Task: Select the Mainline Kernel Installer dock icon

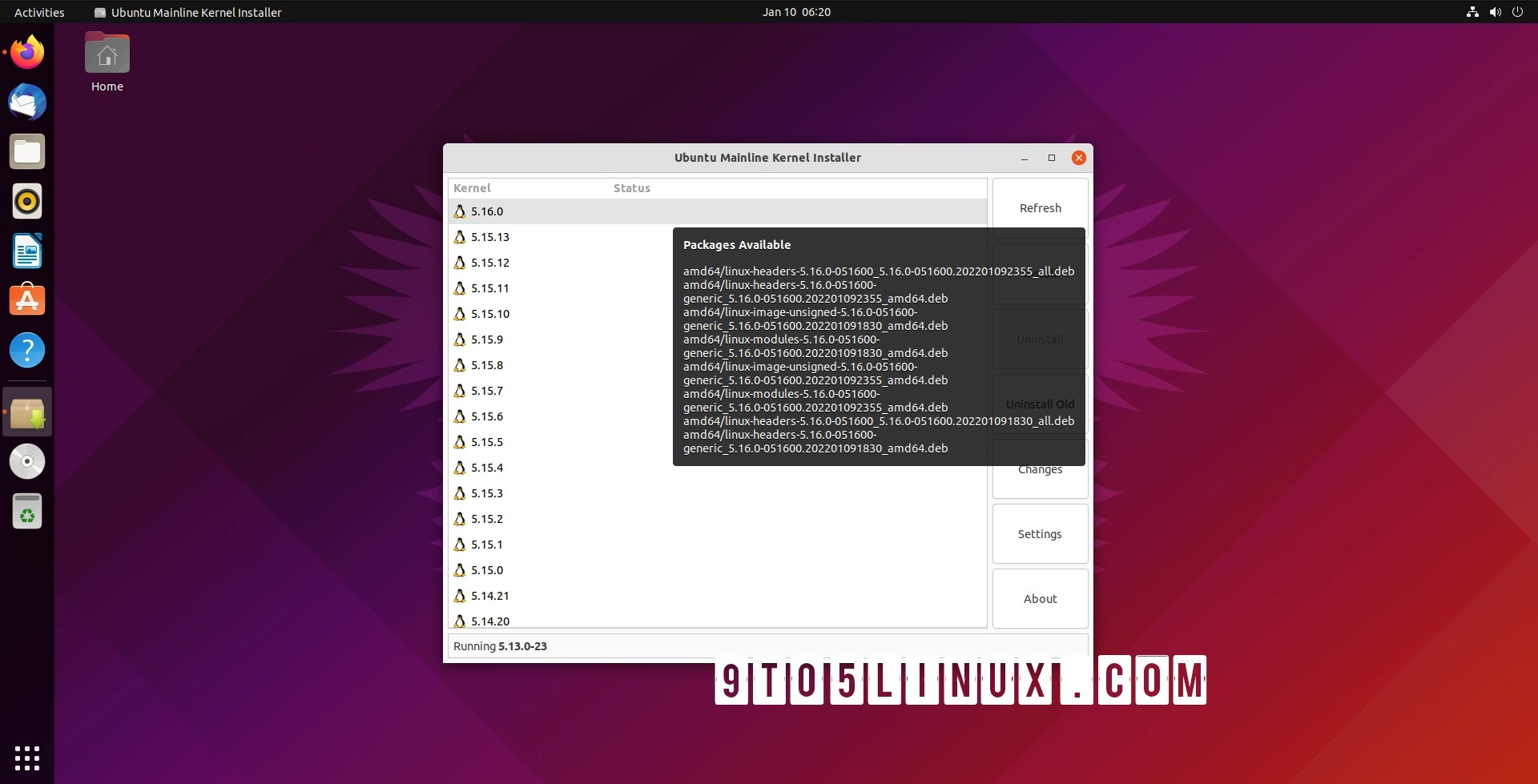Action: pyautogui.click(x=27, y=412)
